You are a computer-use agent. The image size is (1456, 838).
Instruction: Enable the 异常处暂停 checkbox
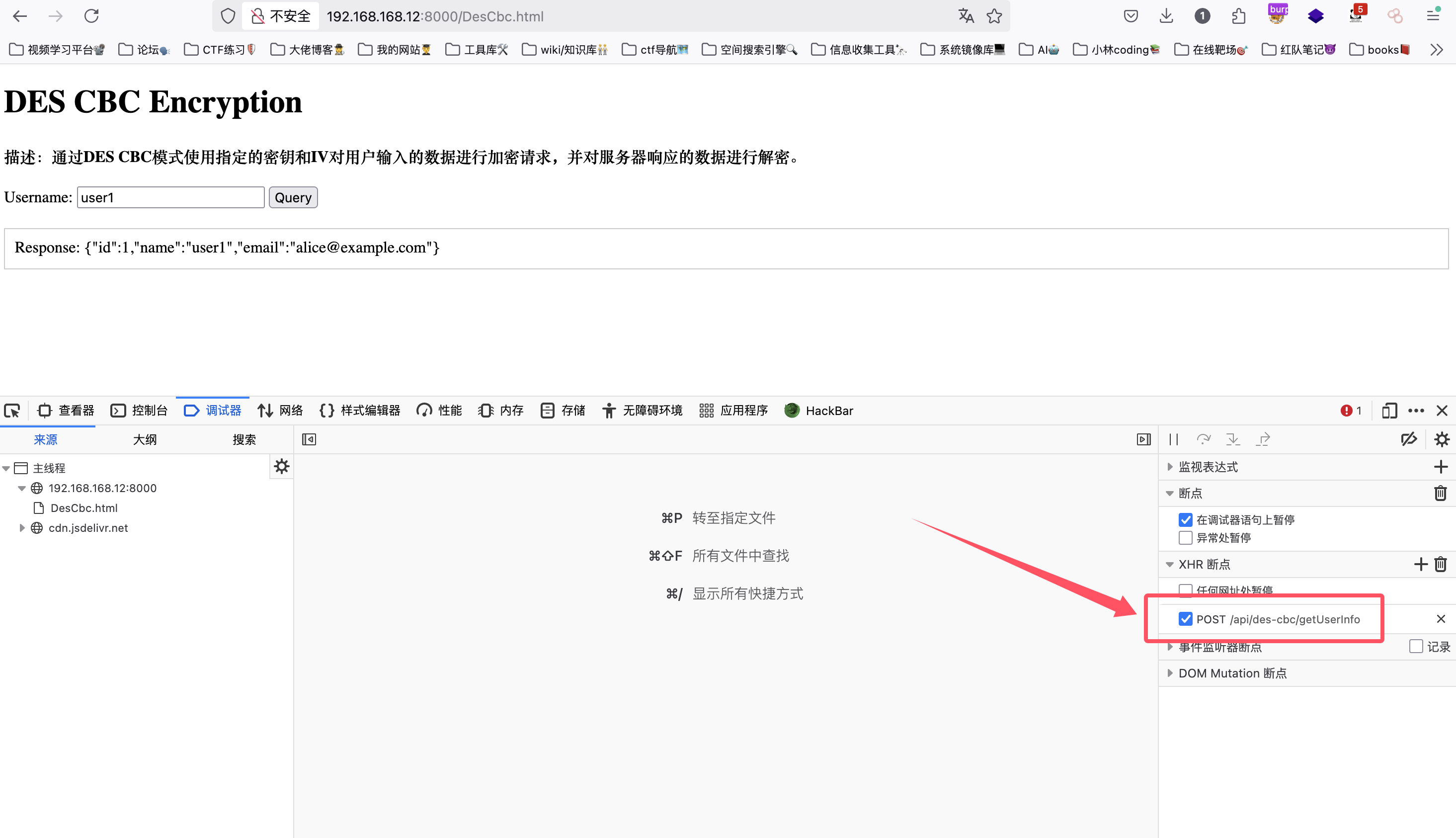(x=1185, y=538)
